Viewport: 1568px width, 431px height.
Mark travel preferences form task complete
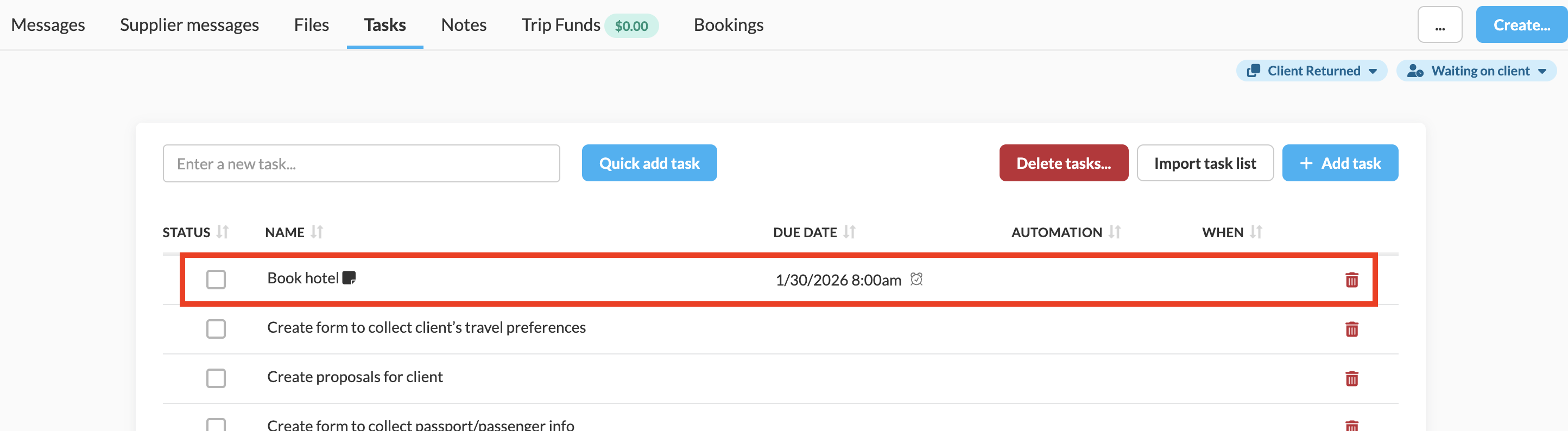[x=216, y=329]
